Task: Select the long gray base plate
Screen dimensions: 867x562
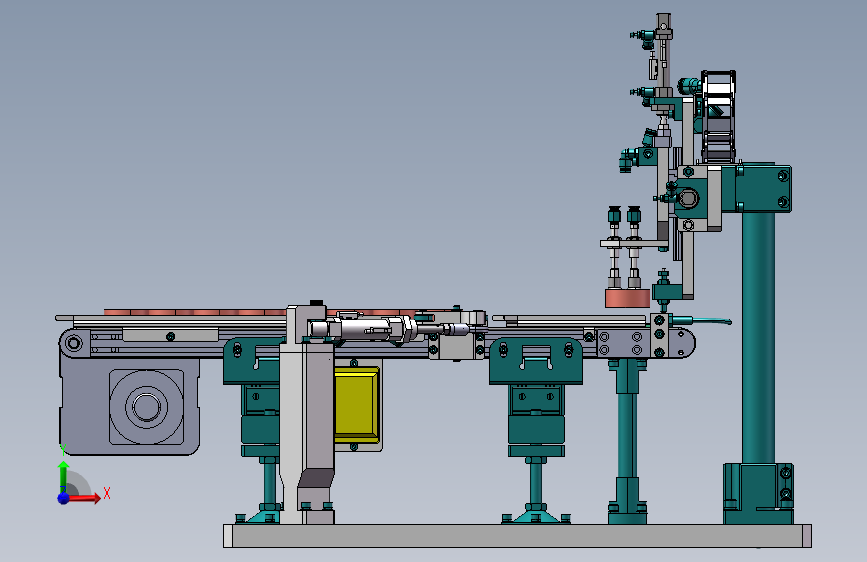Action: pos(517,535)
